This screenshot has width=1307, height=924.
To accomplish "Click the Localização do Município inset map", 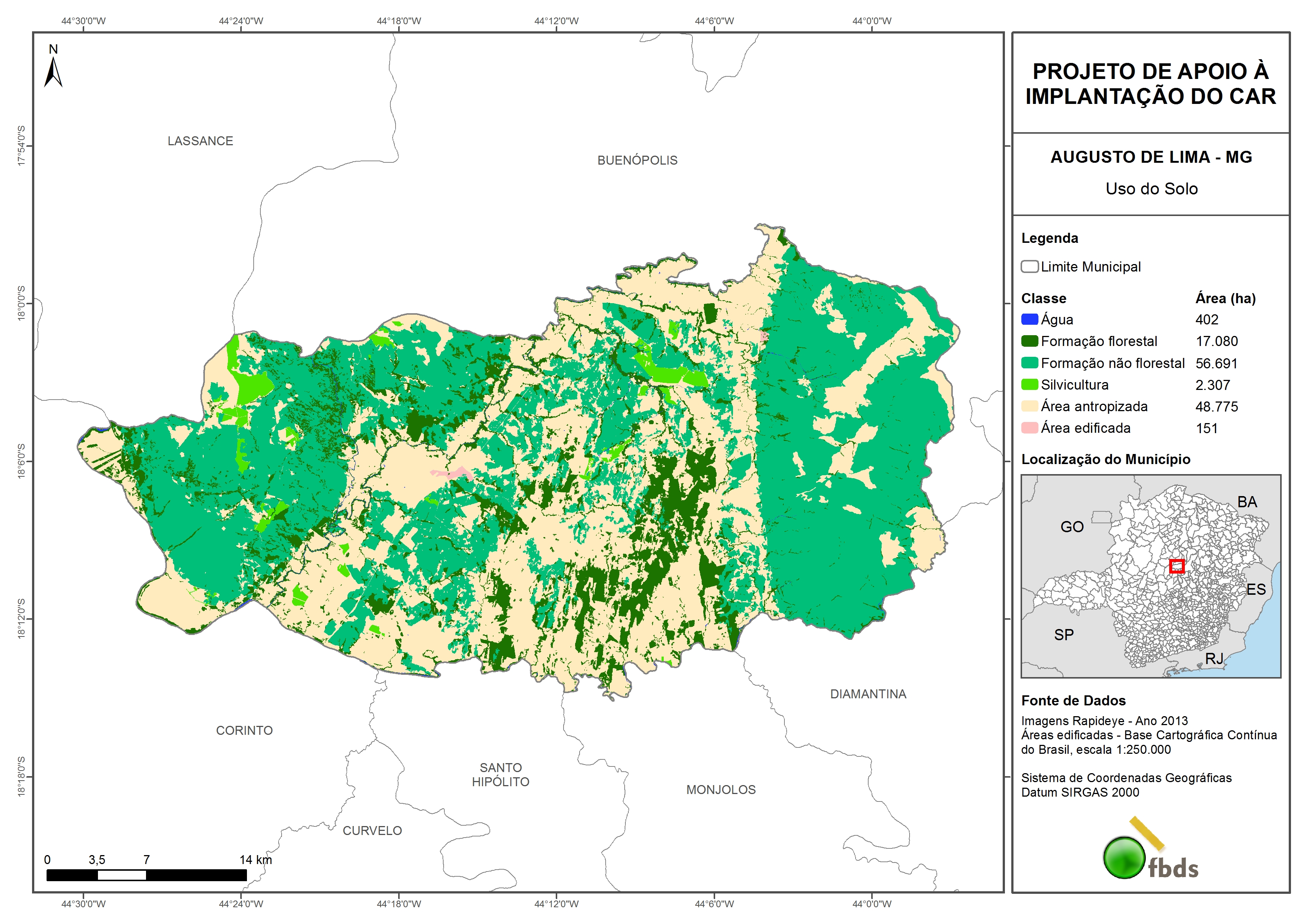I will (x=1151, y=576).
